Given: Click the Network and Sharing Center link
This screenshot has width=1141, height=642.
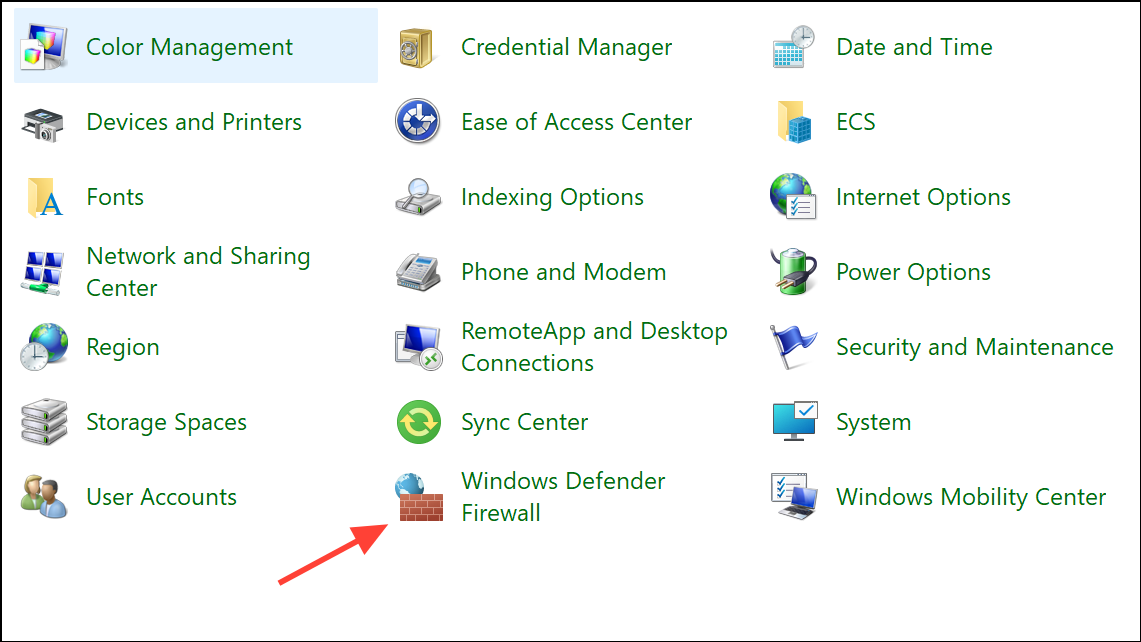Looking at the screenshot, I should [198, 272].
